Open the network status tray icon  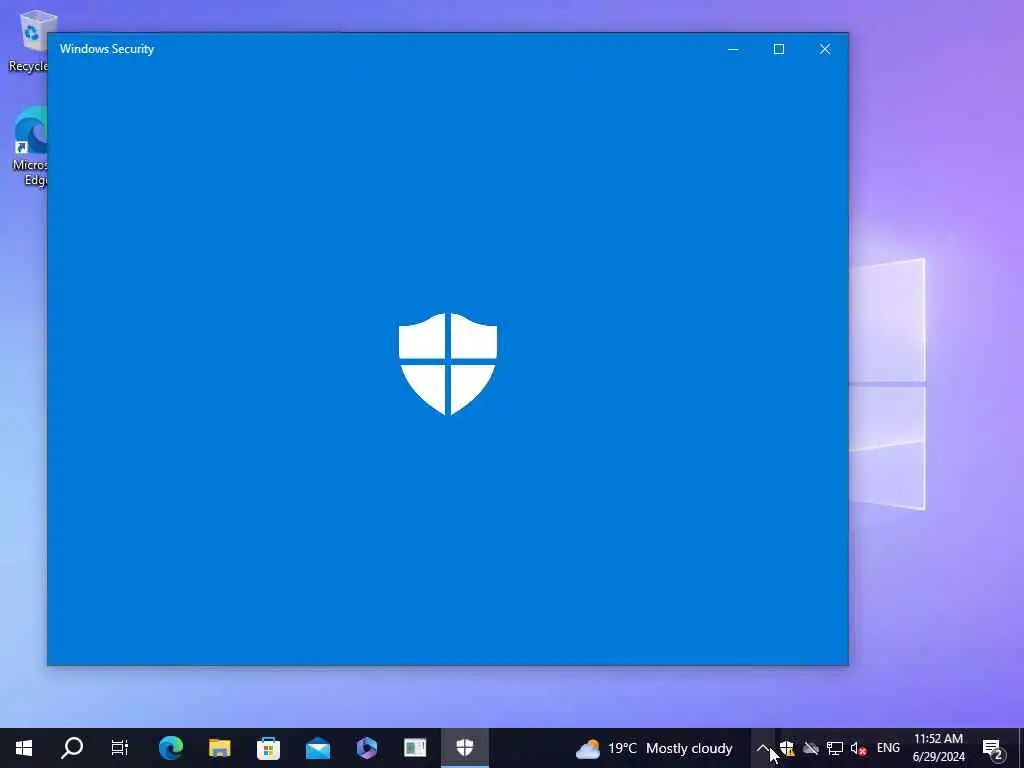coord(835,748)
